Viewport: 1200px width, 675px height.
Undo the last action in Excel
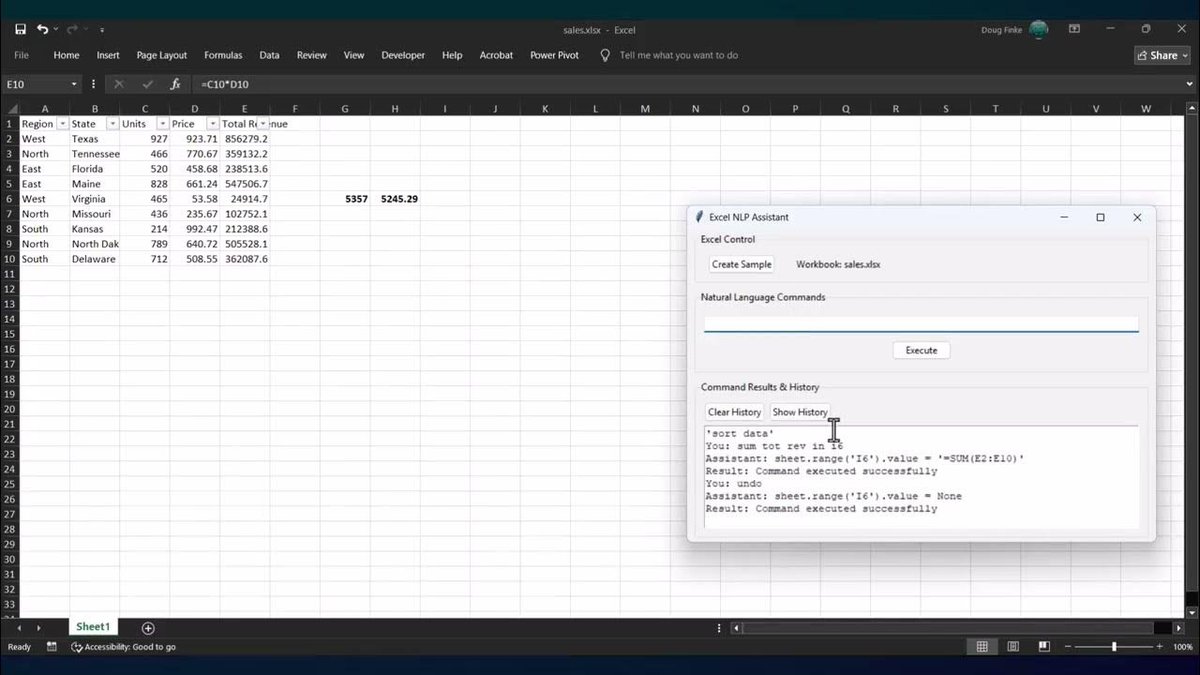click(42, 30)
